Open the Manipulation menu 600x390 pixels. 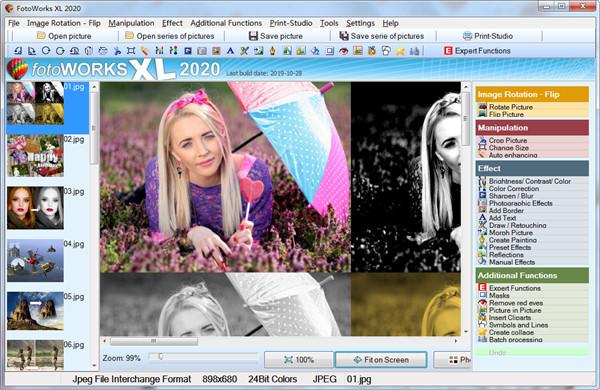click(x=131, y=23)
